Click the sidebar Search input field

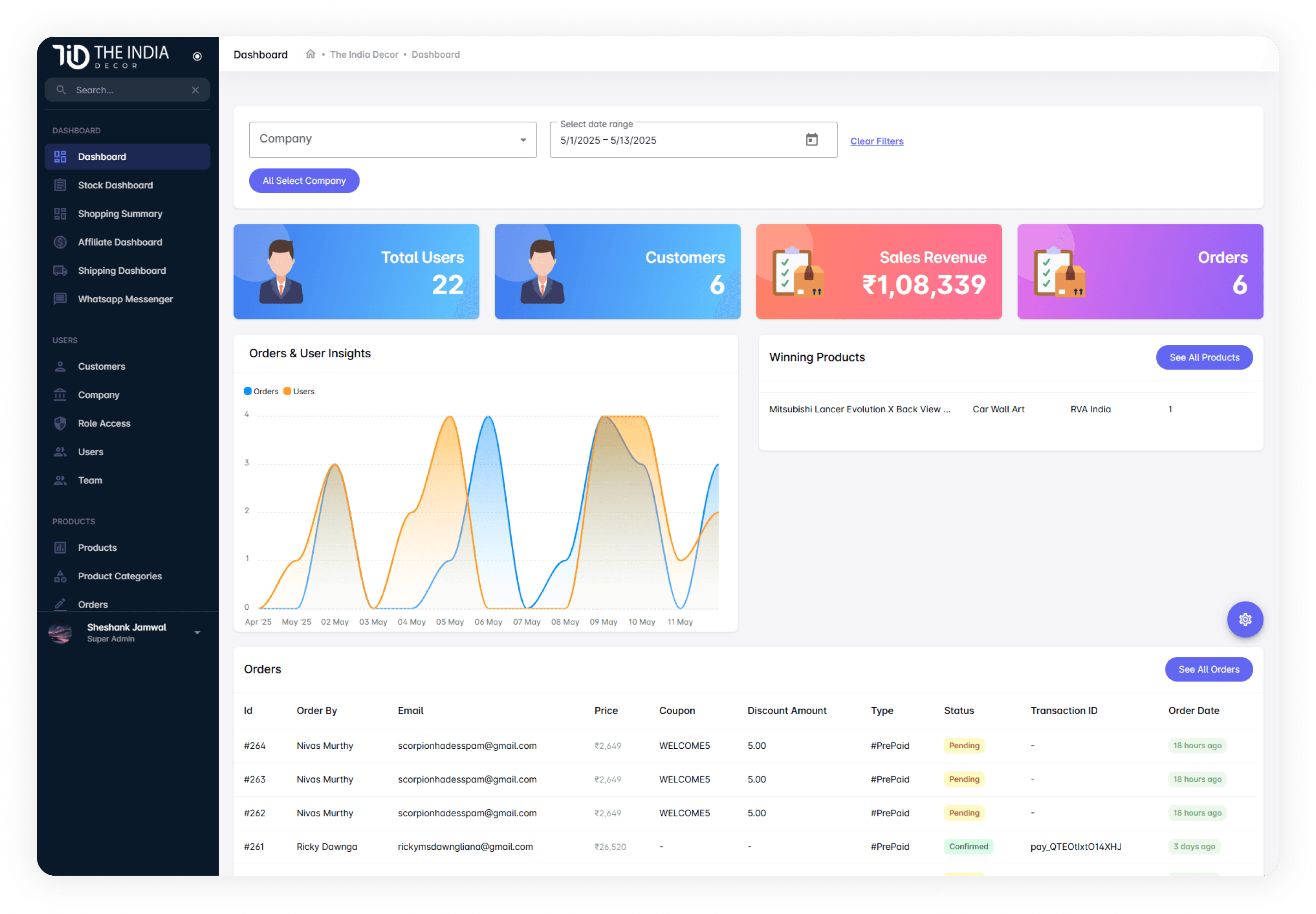(129, 90)
